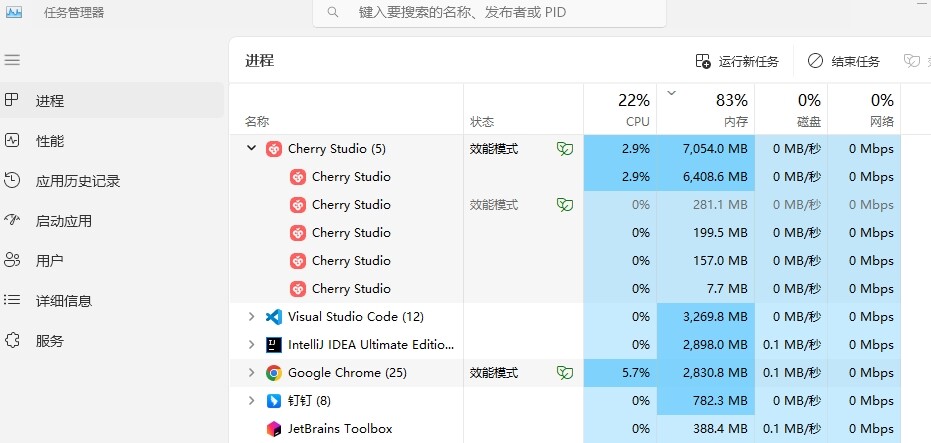
Task: Click the 结束任务 button
Action: pyautogui.click(x=844, y=61)
